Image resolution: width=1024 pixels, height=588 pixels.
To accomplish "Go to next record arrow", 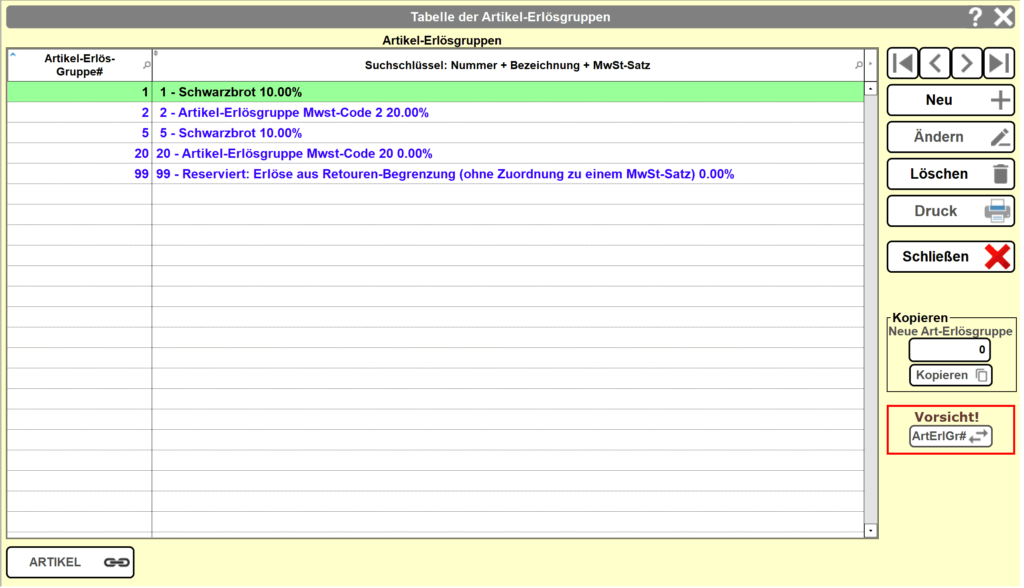I will pos(967,63).
